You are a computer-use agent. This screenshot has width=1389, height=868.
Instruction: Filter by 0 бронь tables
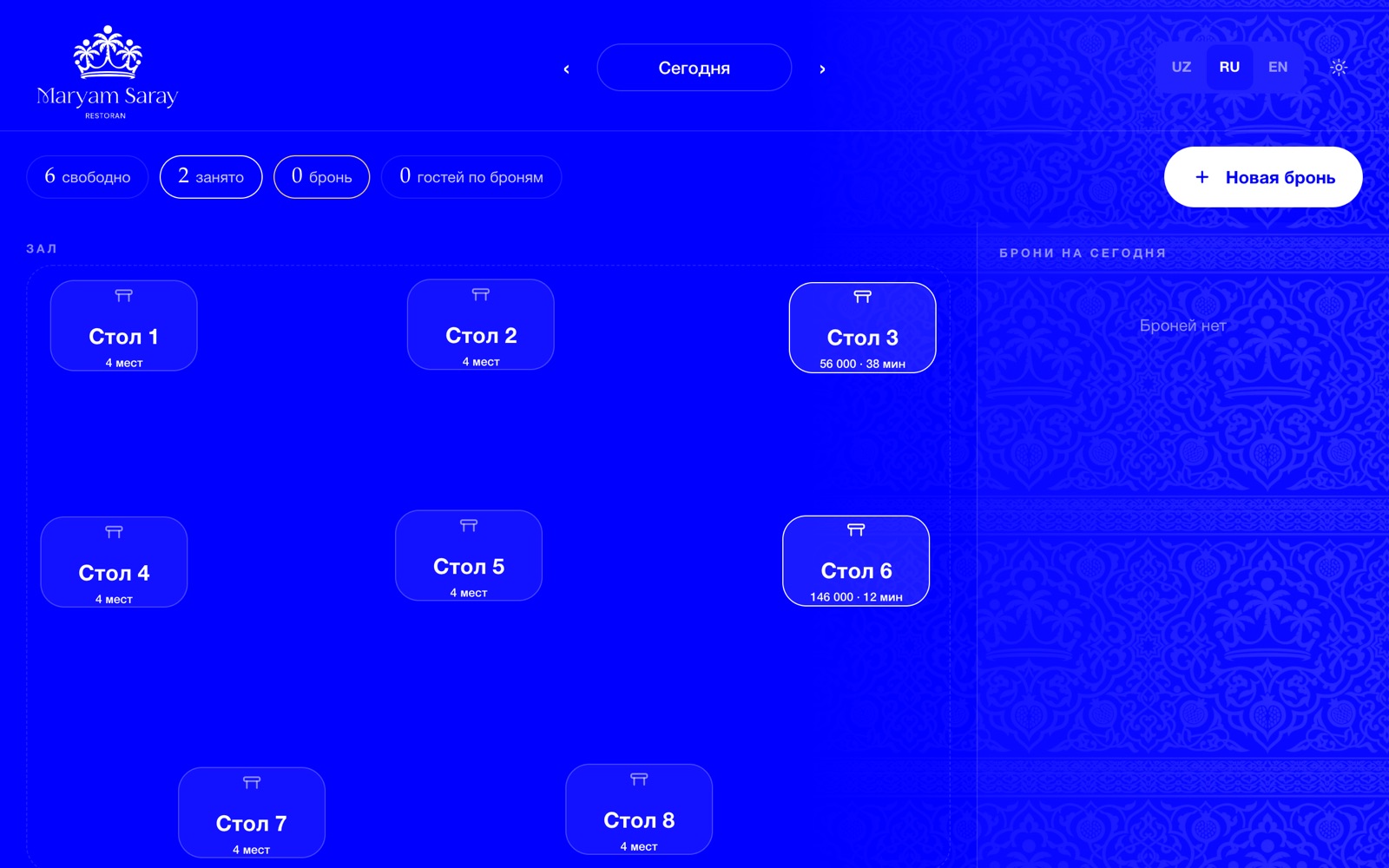(x=322, y=177)
